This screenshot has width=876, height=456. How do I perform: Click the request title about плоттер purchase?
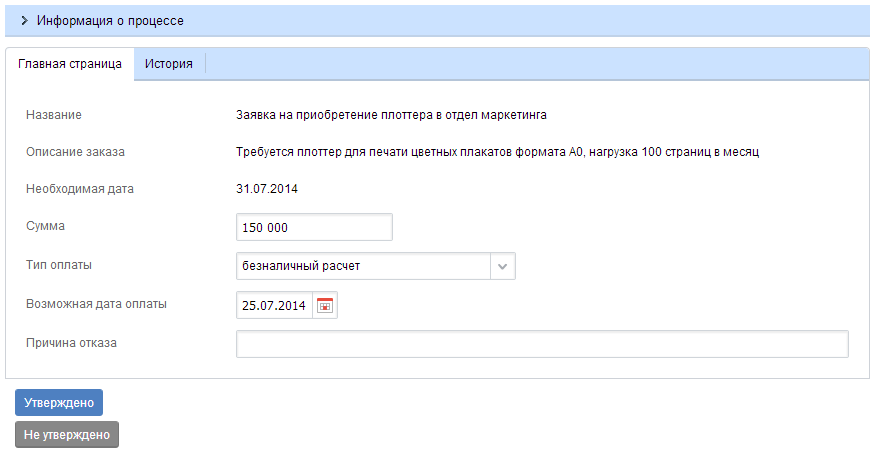[x=391, y=115]
